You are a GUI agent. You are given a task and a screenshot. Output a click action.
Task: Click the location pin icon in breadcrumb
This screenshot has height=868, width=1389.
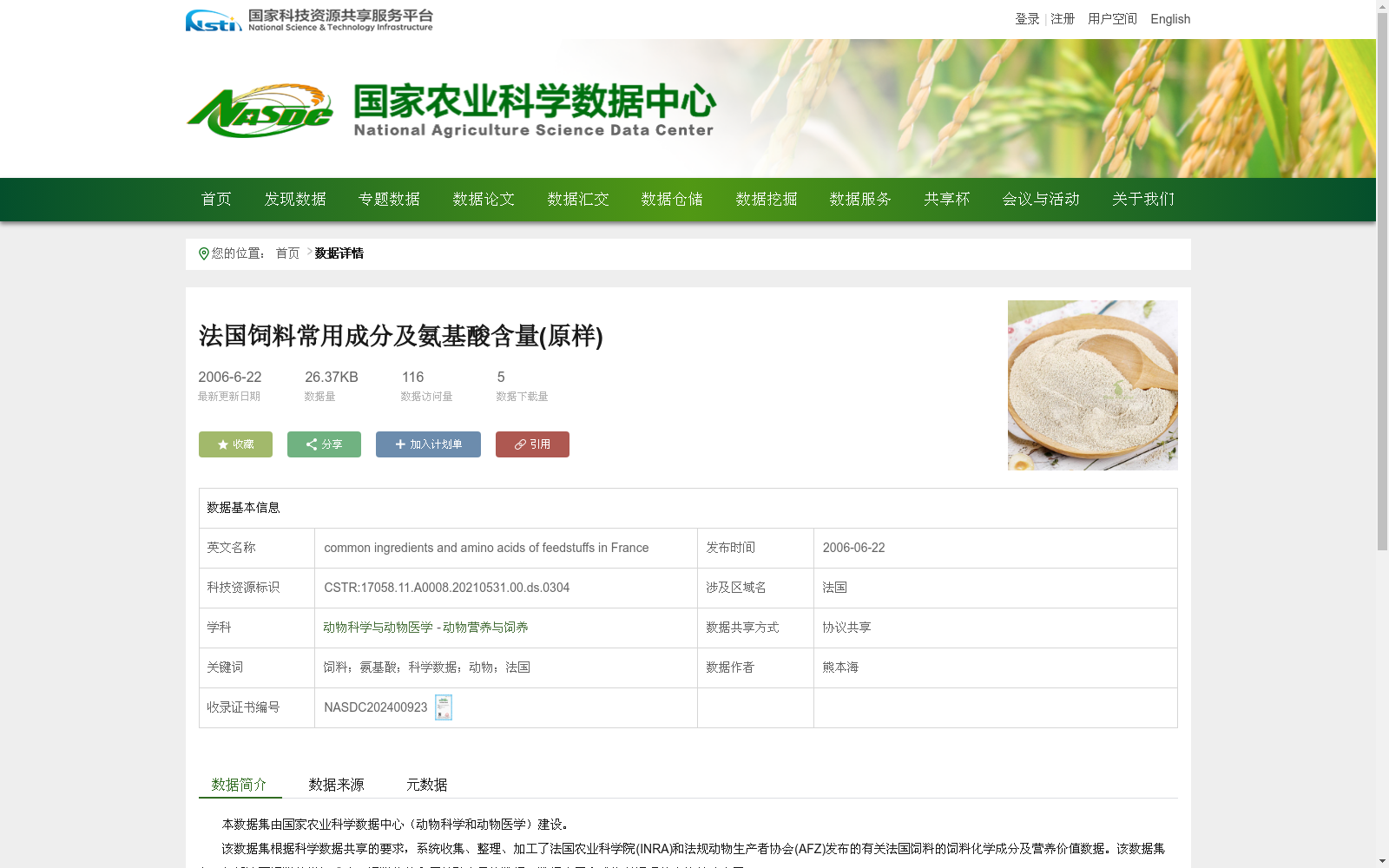[x=204, y=253]
